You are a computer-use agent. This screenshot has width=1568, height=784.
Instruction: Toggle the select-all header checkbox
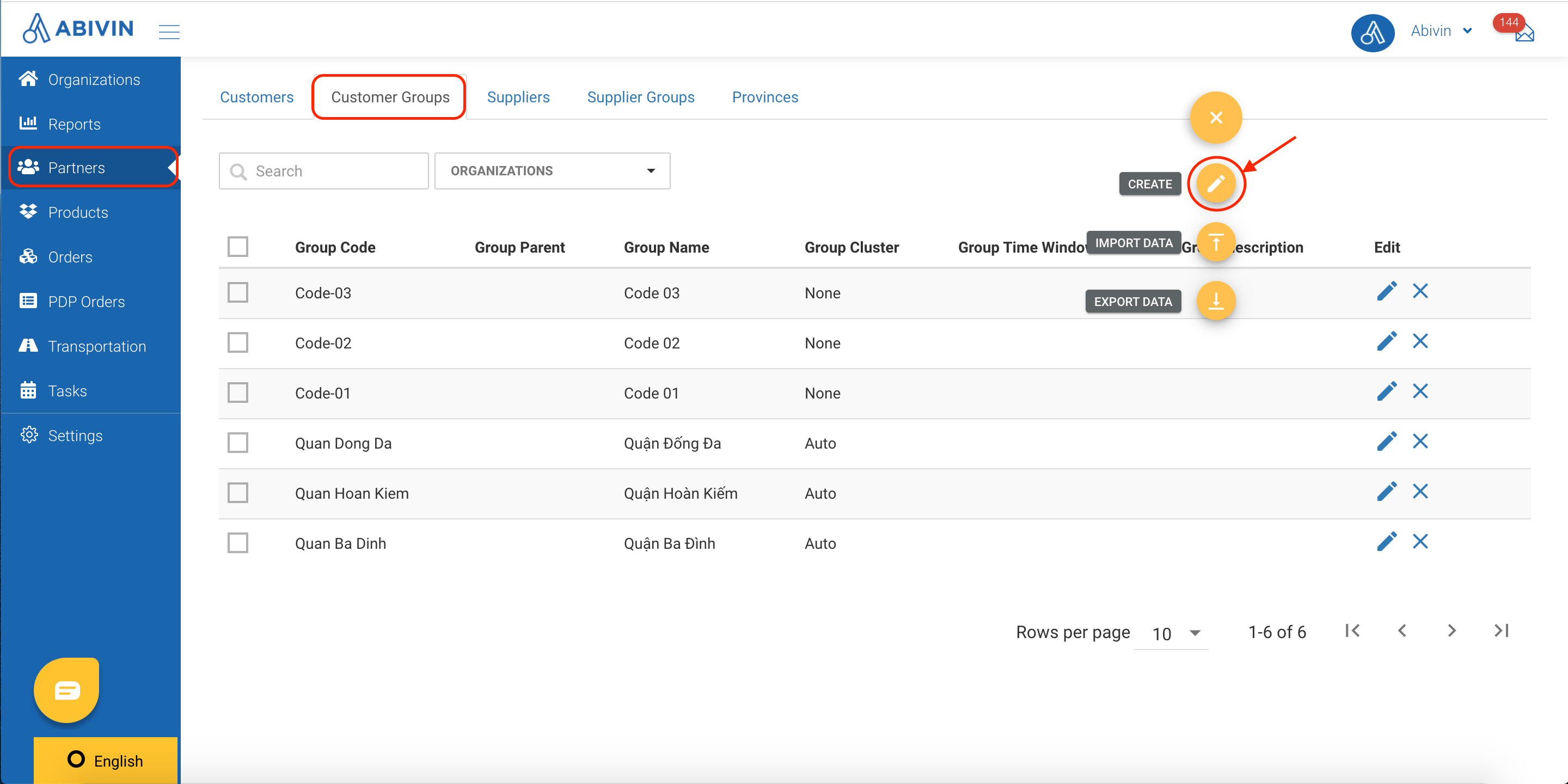[237, 247]
